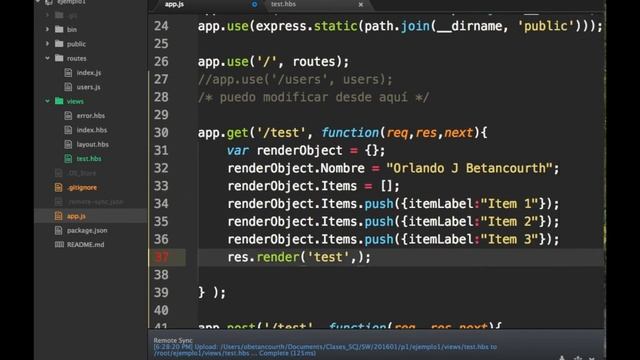Switch to the test.hbs editor tab
640x360 pixels.
[283, 4]
